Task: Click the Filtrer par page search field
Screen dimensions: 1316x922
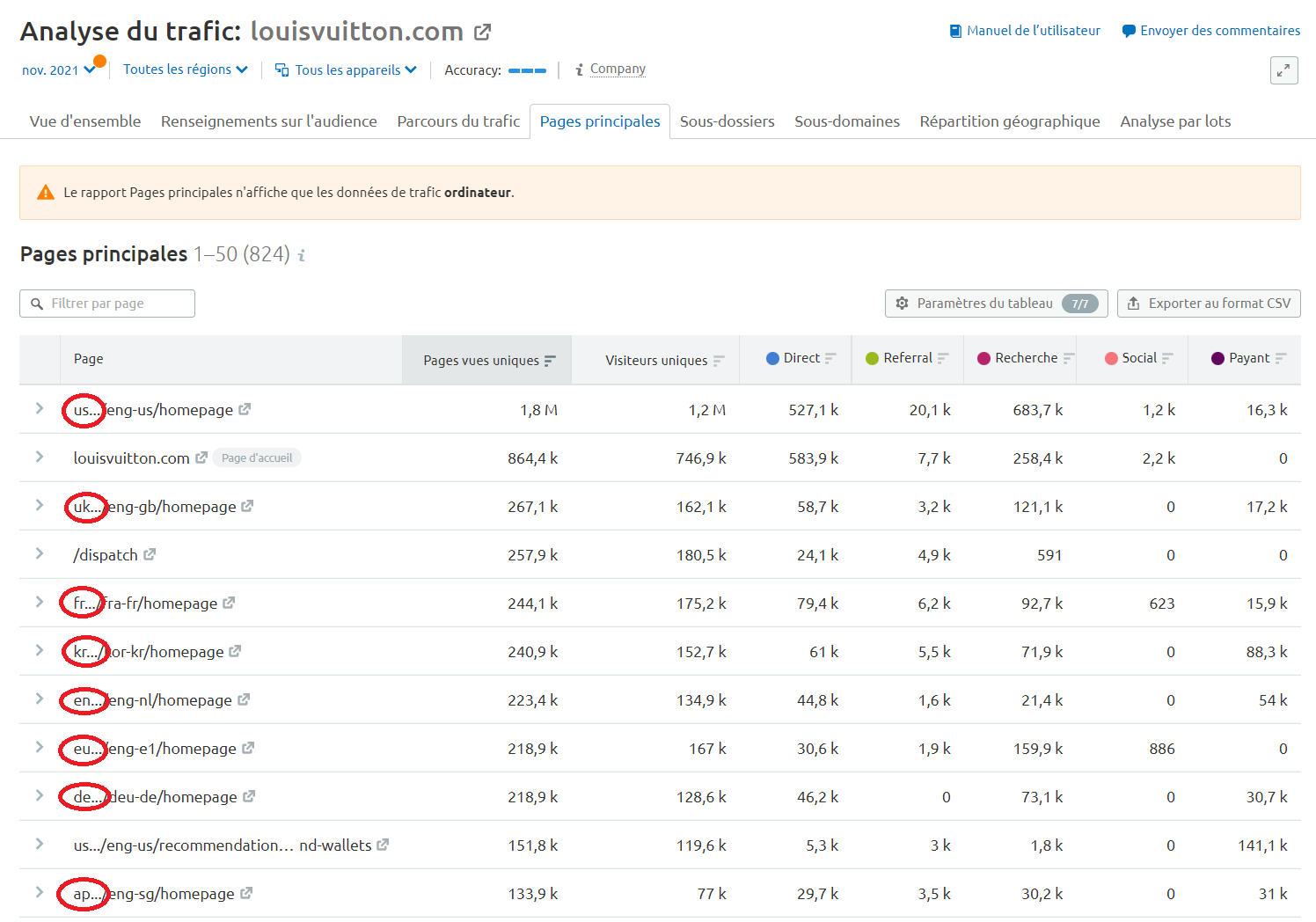Action: (107, 304)
